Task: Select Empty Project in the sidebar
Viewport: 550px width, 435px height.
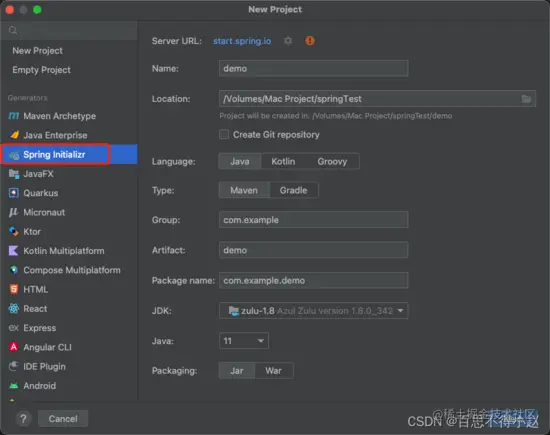Action: click(x=41, y=70)
